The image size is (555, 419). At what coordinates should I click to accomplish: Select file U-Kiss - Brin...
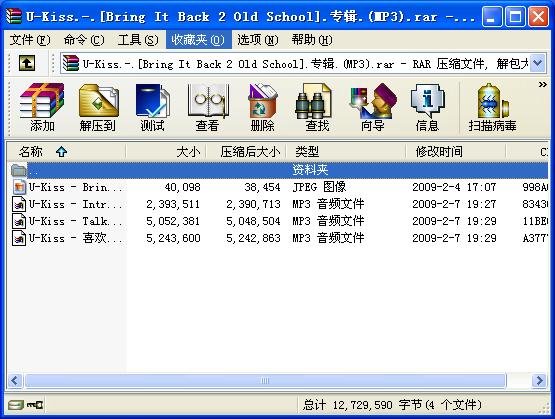pyautogui.click(x=76, y=187)
